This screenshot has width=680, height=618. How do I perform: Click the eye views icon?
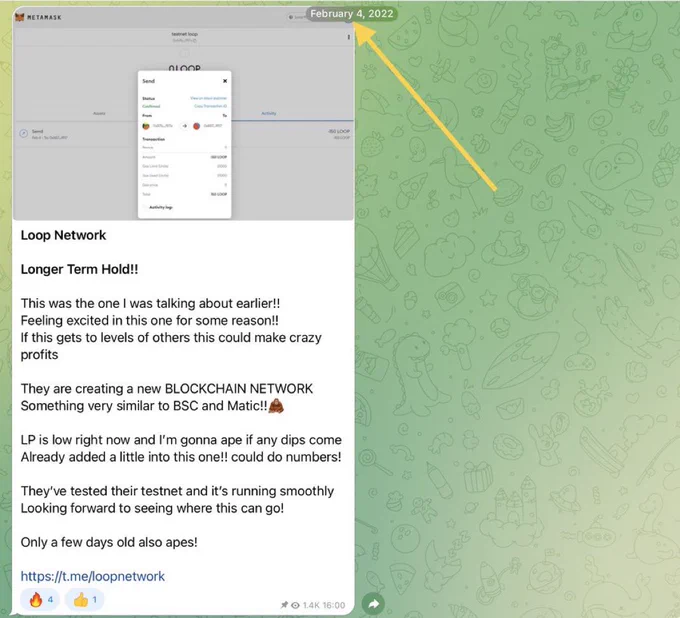pyautogui.click(x=295, y=605)
